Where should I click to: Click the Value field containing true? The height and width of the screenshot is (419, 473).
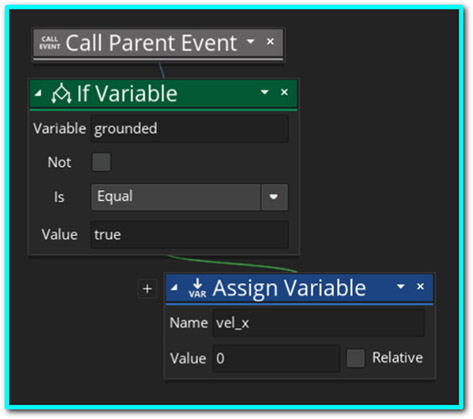coord(190,235)
